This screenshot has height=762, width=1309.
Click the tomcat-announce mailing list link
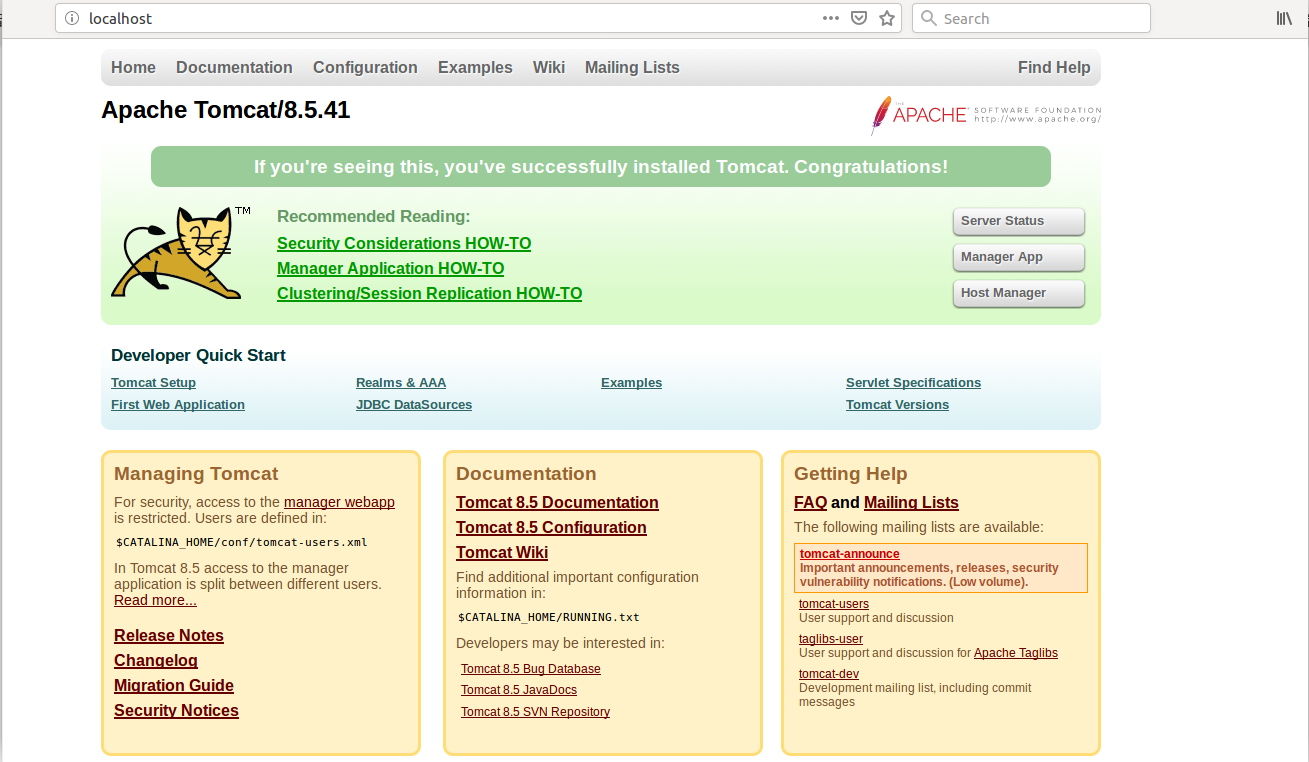(x=850, y=554)
